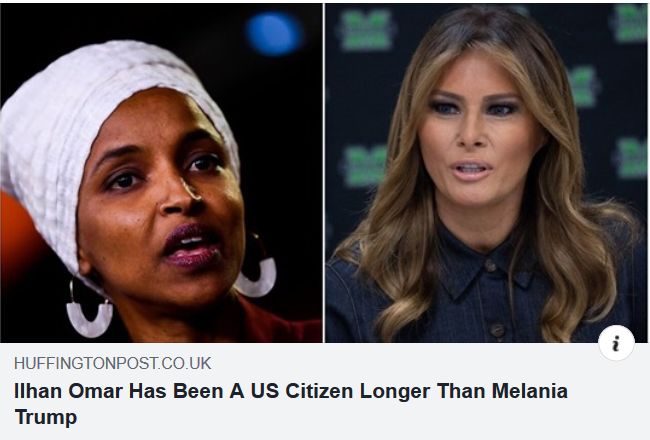Click "US Citizen" in the headline text

[x=300, y=391]
